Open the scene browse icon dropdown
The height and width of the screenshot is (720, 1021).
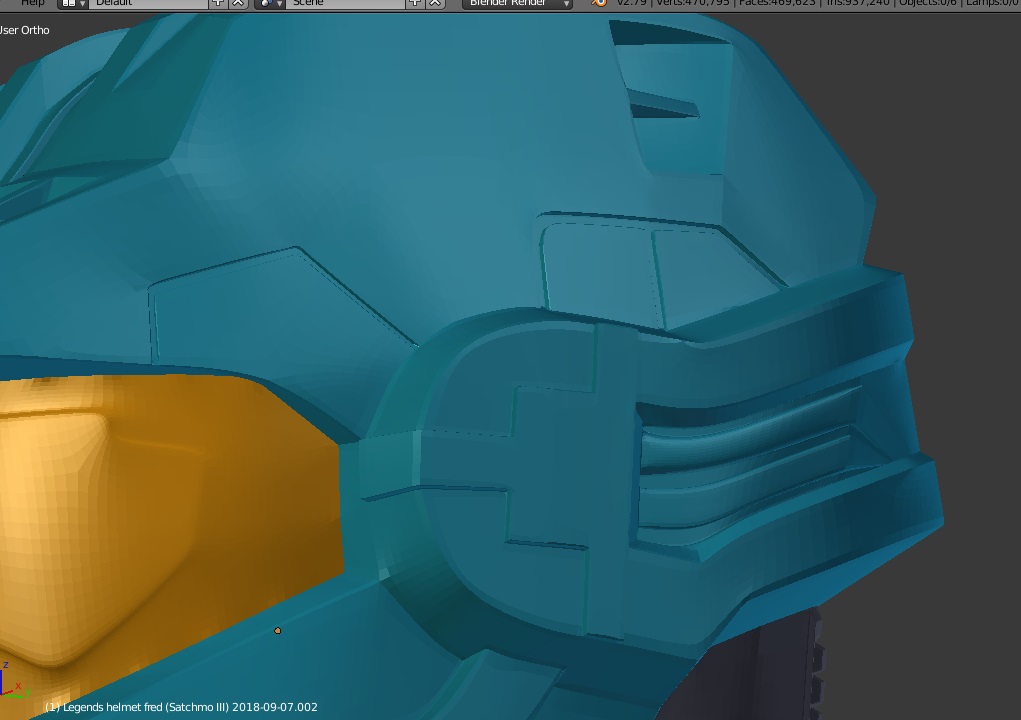(x=270, y=3)
